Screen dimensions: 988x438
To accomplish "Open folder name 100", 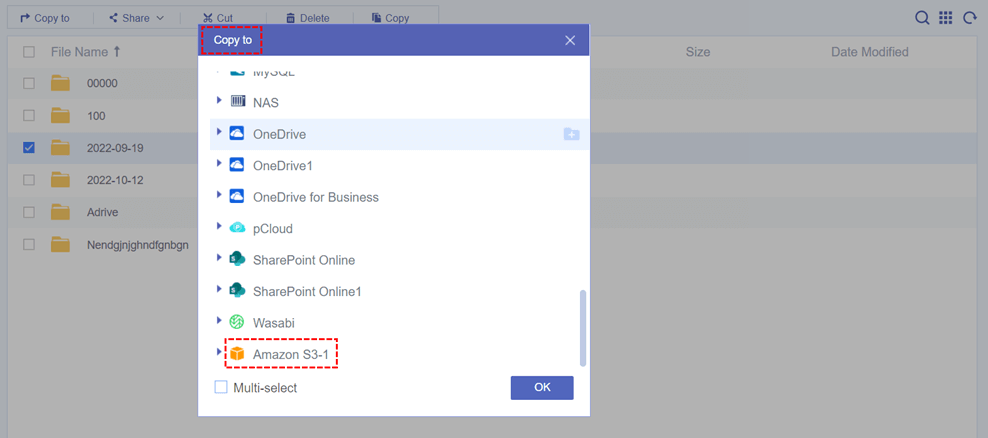I will pos(96,116).
